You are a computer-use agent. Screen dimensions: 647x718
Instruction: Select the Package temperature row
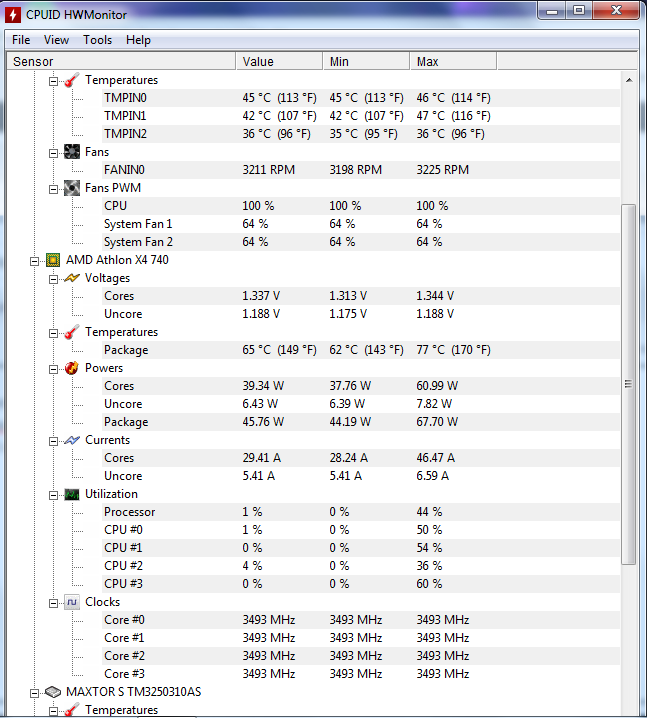(126, 350)
